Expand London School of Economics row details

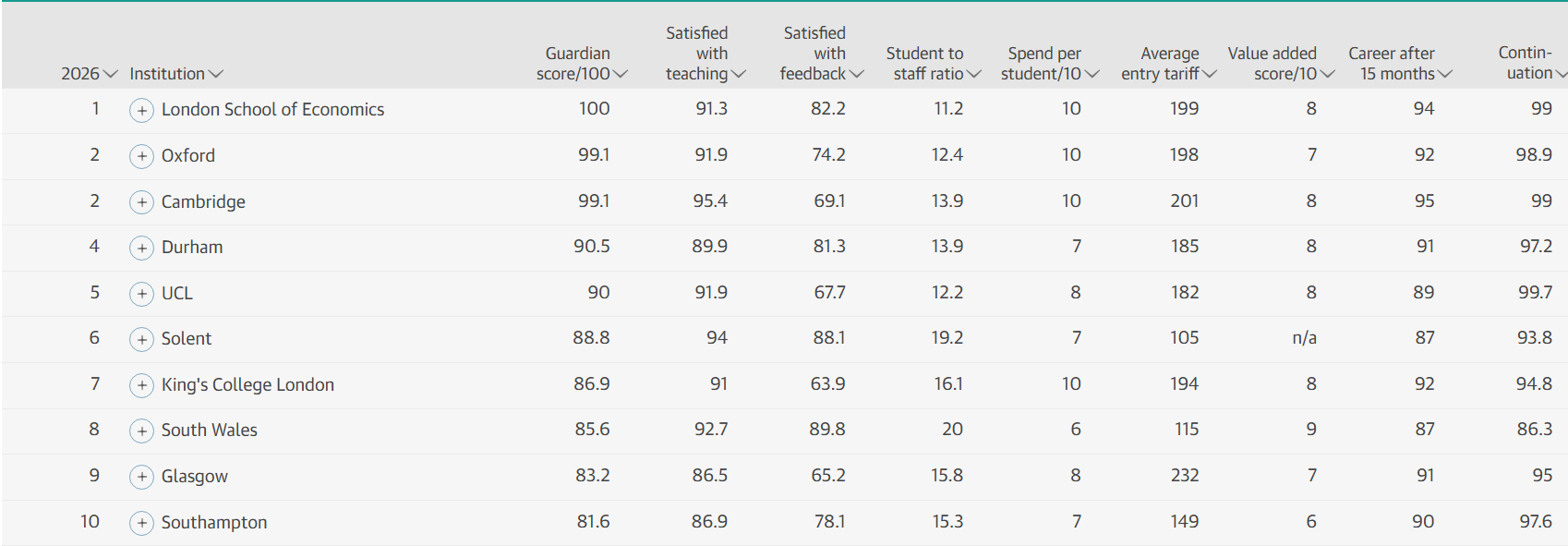pyautogui.click(x=141, y=111)
